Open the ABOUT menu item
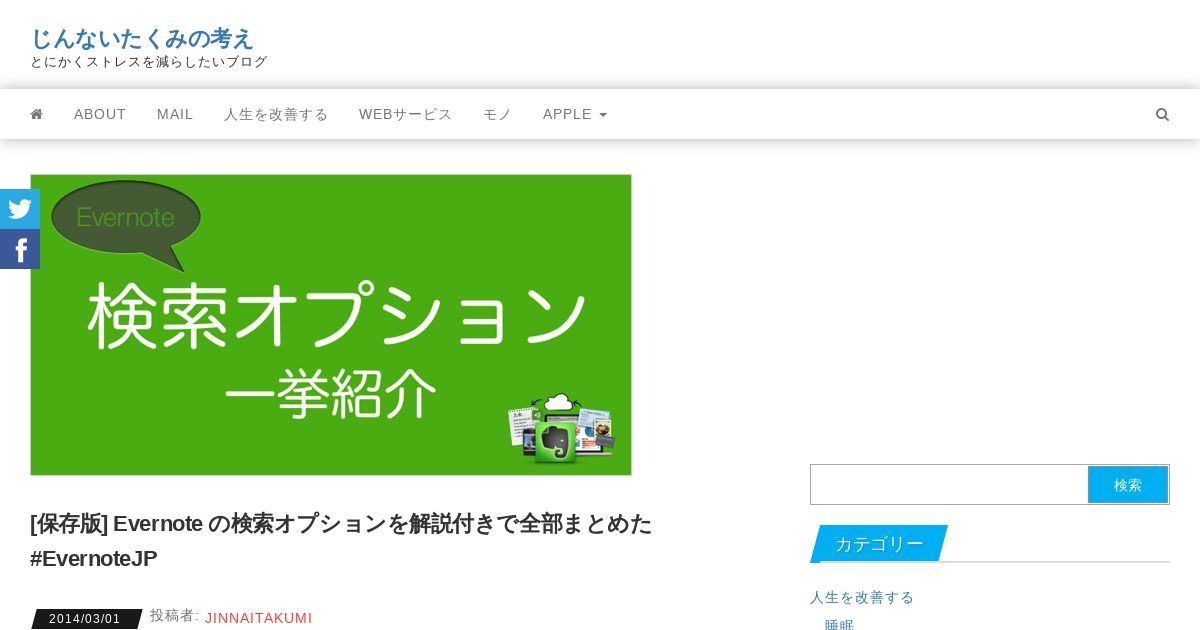Screen dimensions: 1200x630 coord(100,114)
